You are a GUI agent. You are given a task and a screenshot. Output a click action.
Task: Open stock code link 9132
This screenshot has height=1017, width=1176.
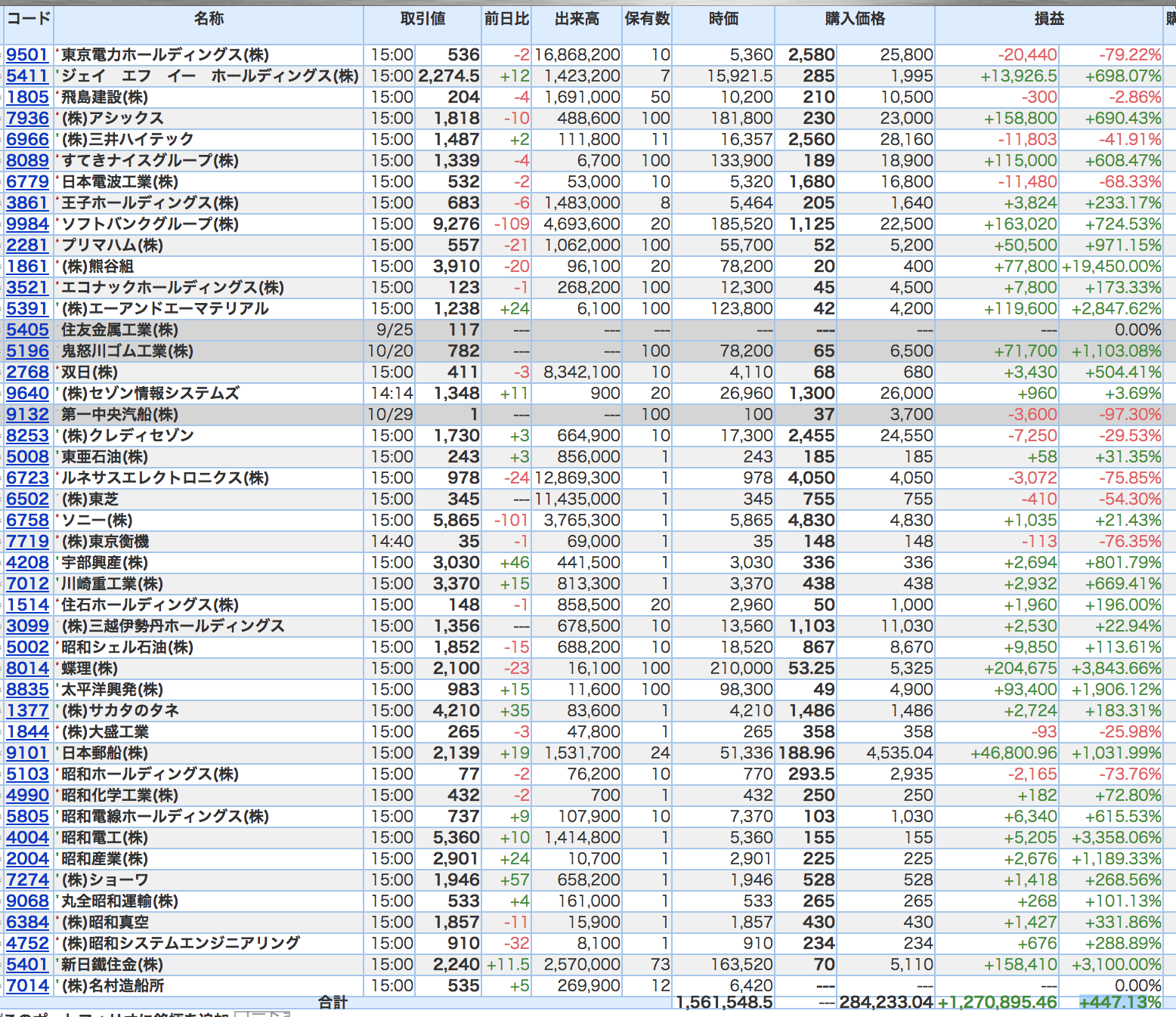[x=27, y=414]
